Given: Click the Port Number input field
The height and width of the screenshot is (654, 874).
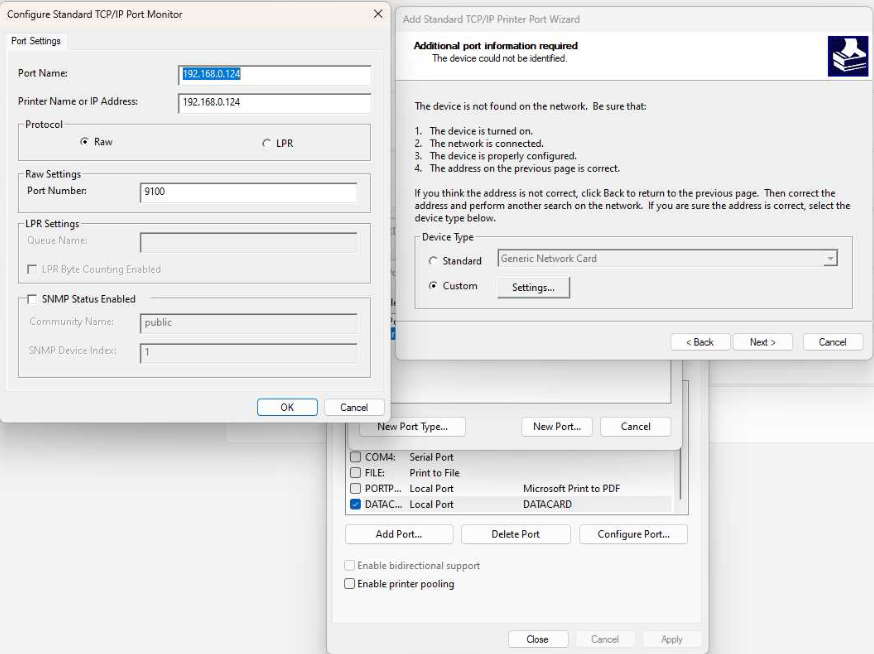Looking at the screenshot, I should pos(248,193).
